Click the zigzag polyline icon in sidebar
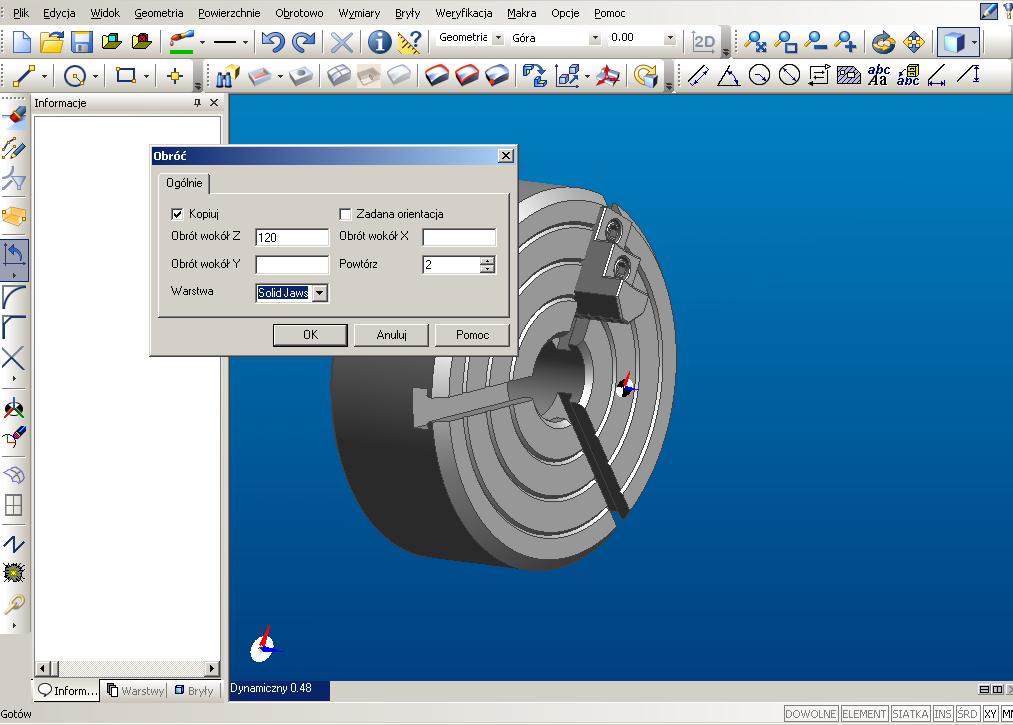Viewport: 1013px width, 725px height. [14, 543]
